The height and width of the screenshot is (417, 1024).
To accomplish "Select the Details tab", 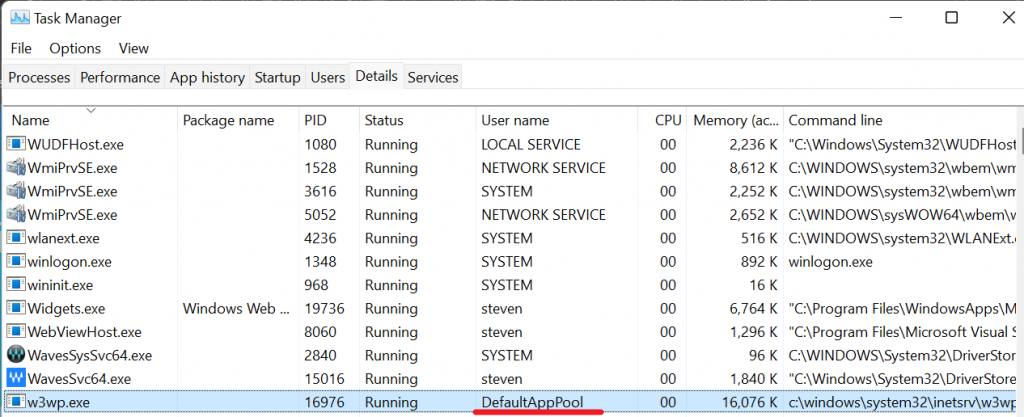I will pyautogui.click(x=377, y=76).
